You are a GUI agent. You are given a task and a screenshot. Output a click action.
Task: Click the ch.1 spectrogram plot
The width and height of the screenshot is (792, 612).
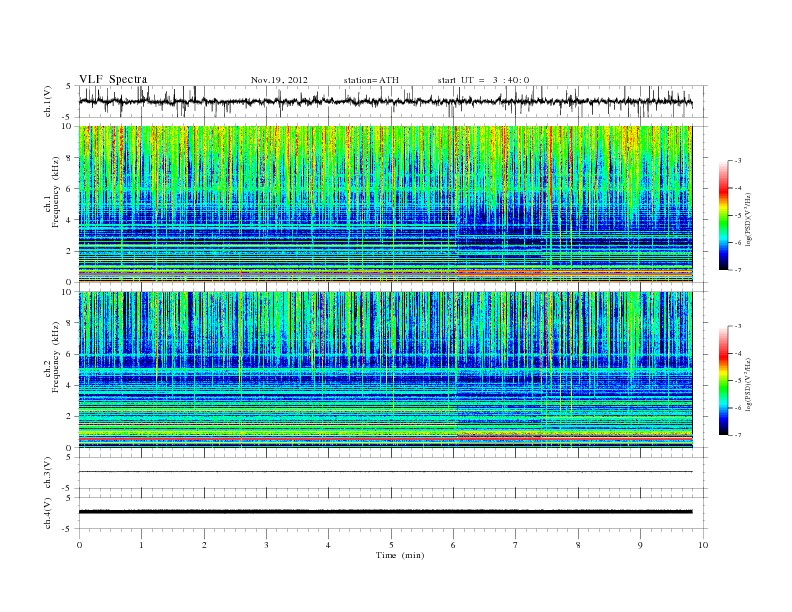(x=385, y=204)
